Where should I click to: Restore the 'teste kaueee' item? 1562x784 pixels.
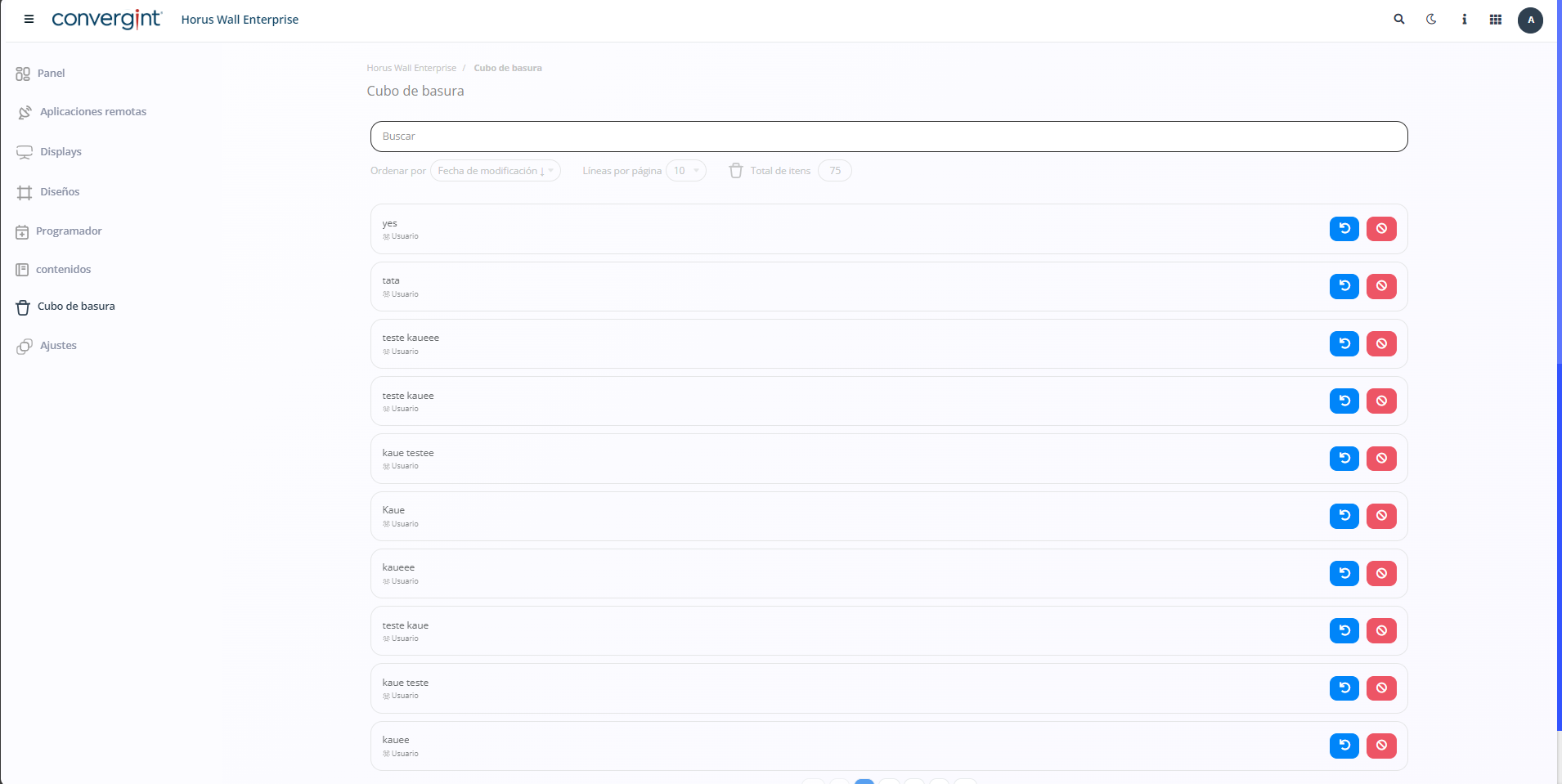coord(1344,343)
